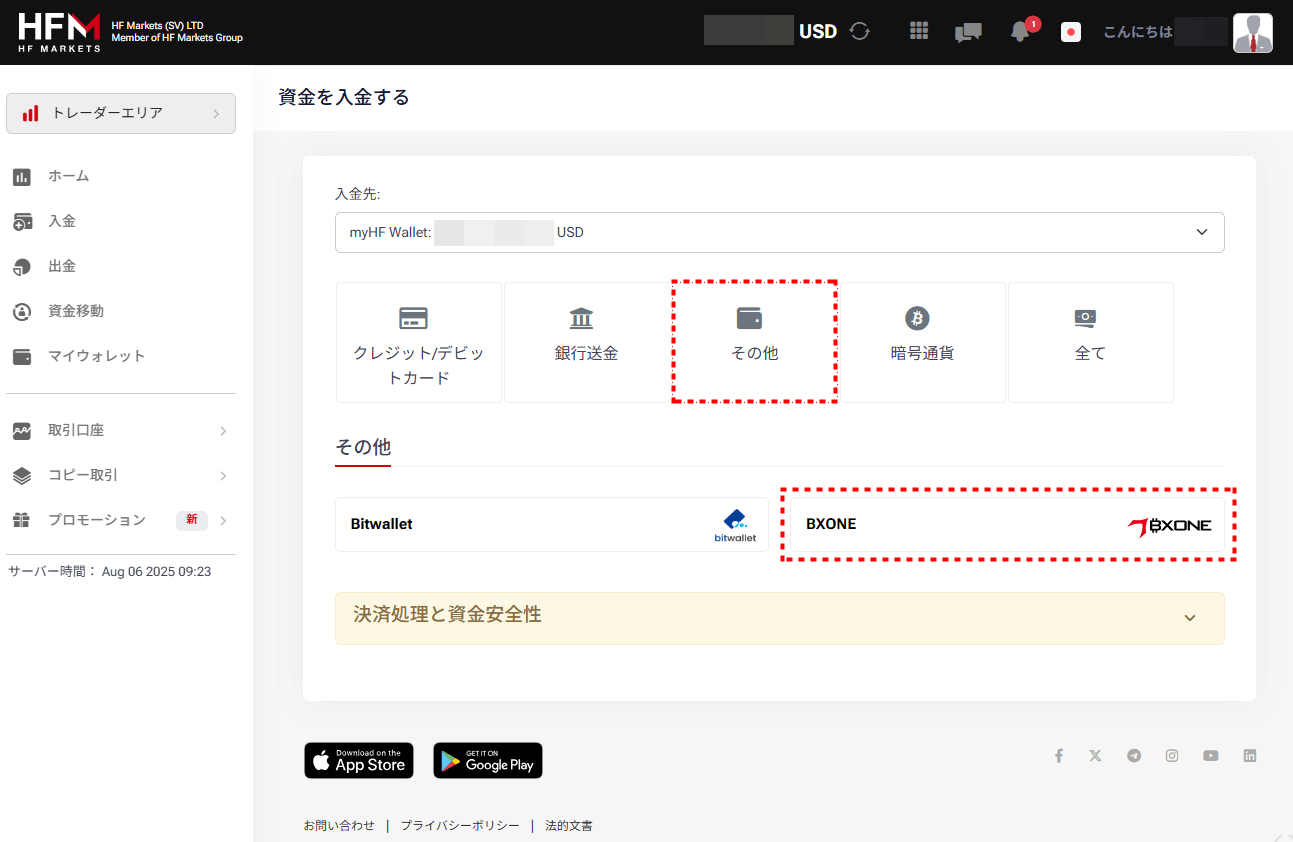
Task: Click the credit card icon in deposit methods
Action: tap(413, 318)
